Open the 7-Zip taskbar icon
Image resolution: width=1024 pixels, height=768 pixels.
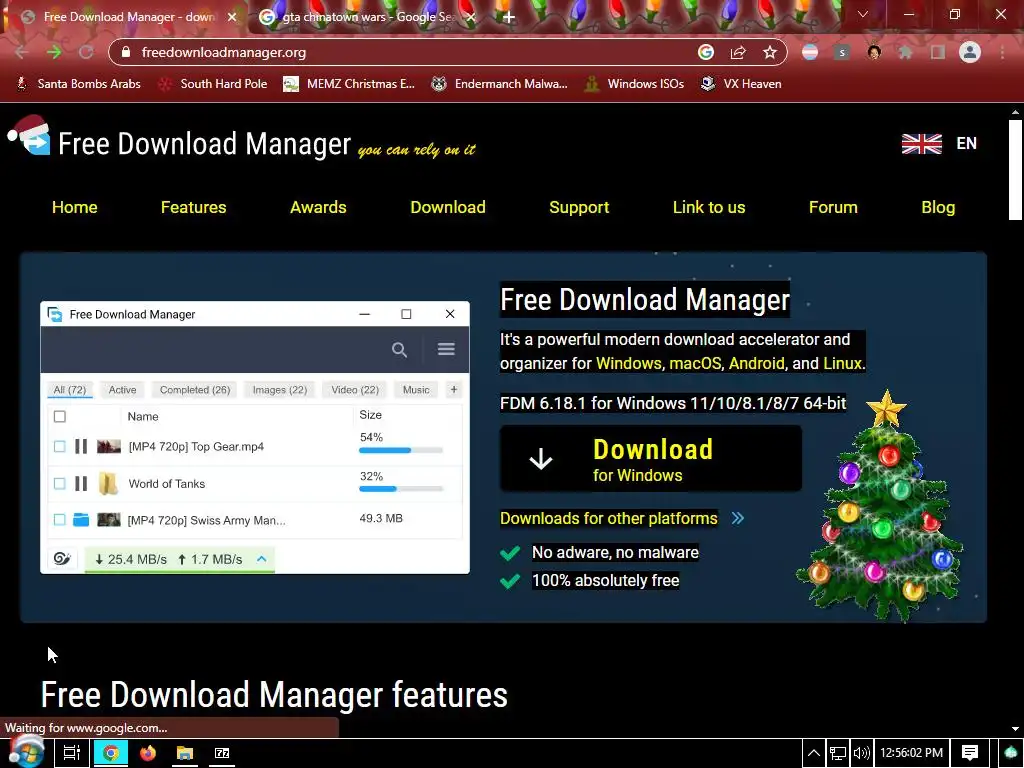tap(222, 753)
